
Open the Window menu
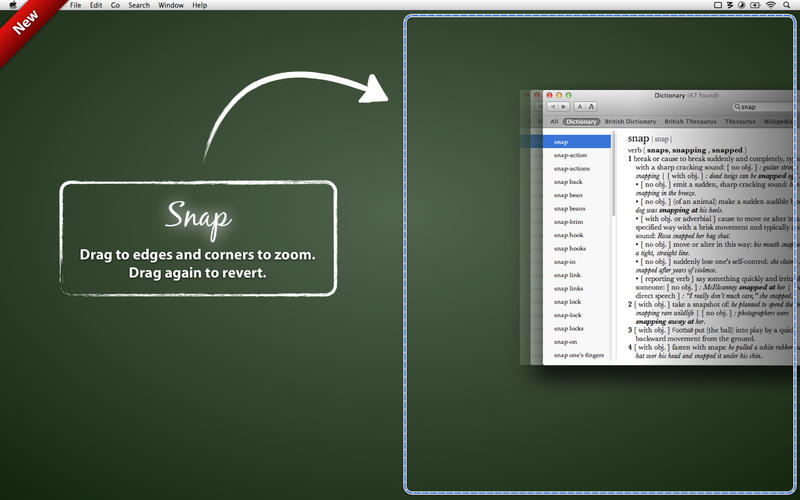point(170,5)
